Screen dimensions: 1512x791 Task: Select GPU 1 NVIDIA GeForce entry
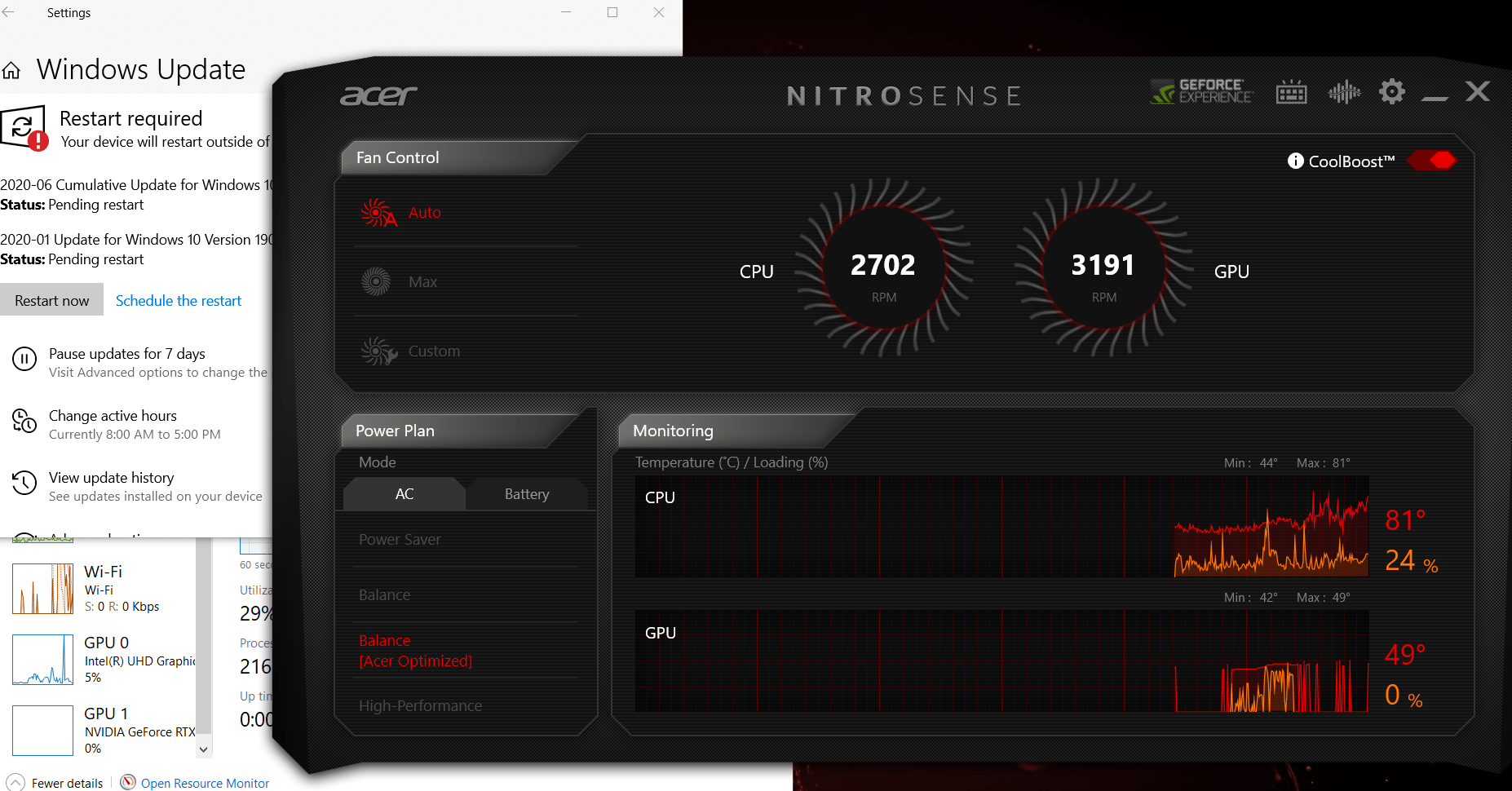103,731
